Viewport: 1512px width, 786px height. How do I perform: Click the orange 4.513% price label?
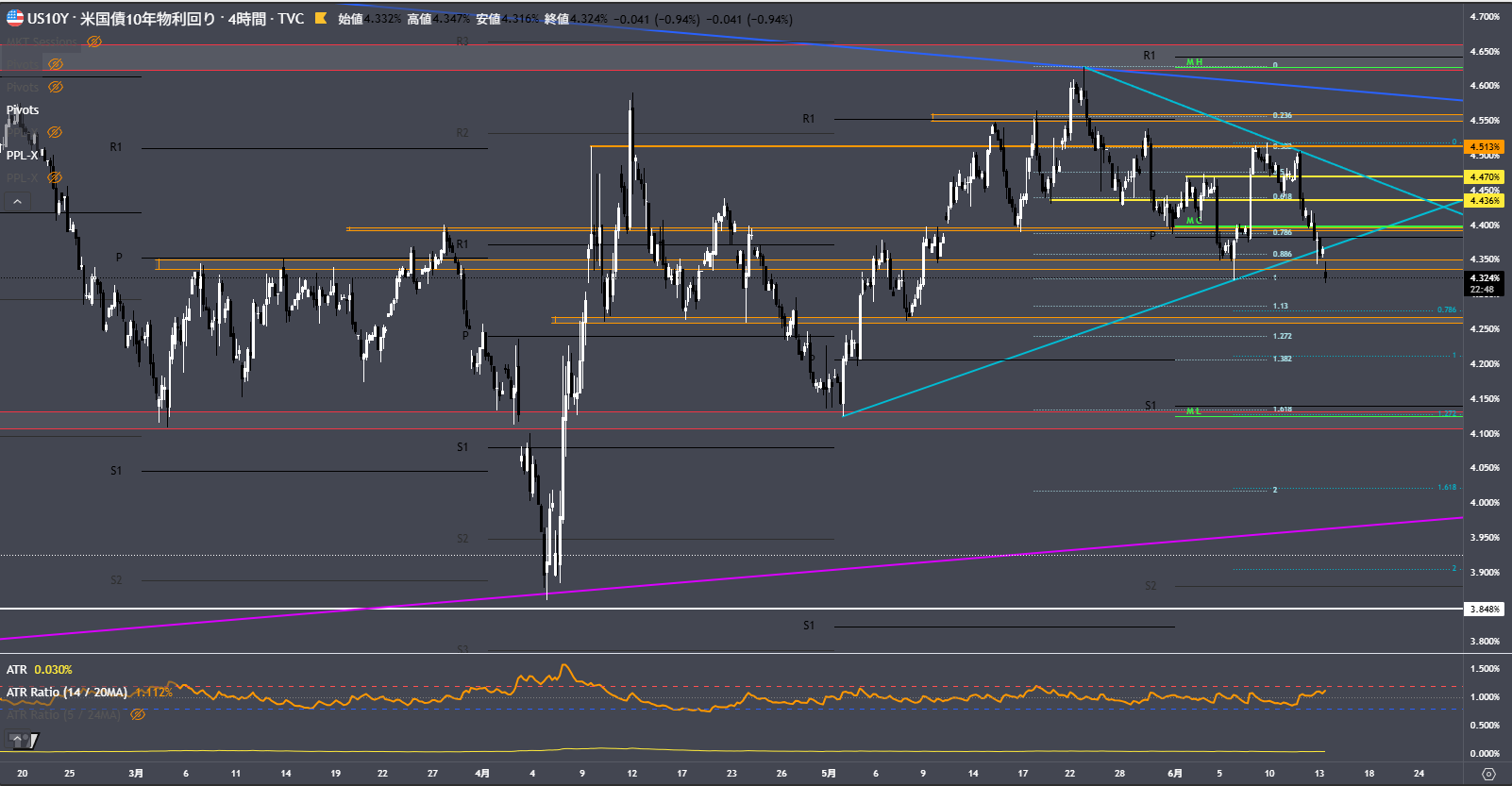(1485, 147)
